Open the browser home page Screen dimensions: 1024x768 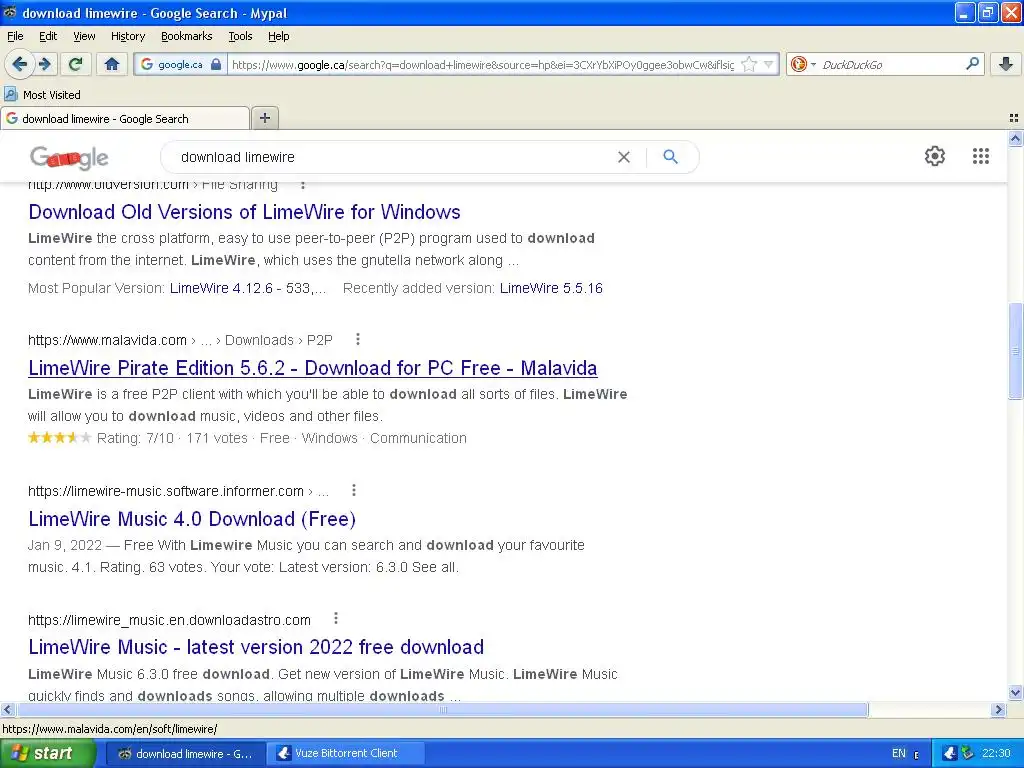tap(112, 64)
